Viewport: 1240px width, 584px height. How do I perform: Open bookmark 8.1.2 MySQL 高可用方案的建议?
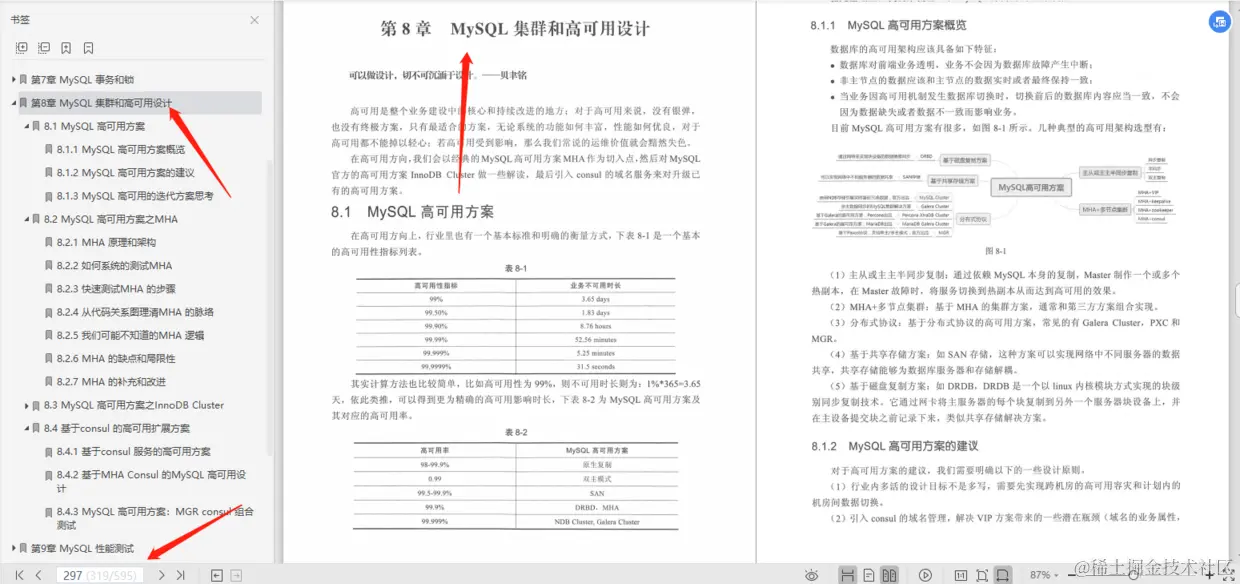point(126,173)
